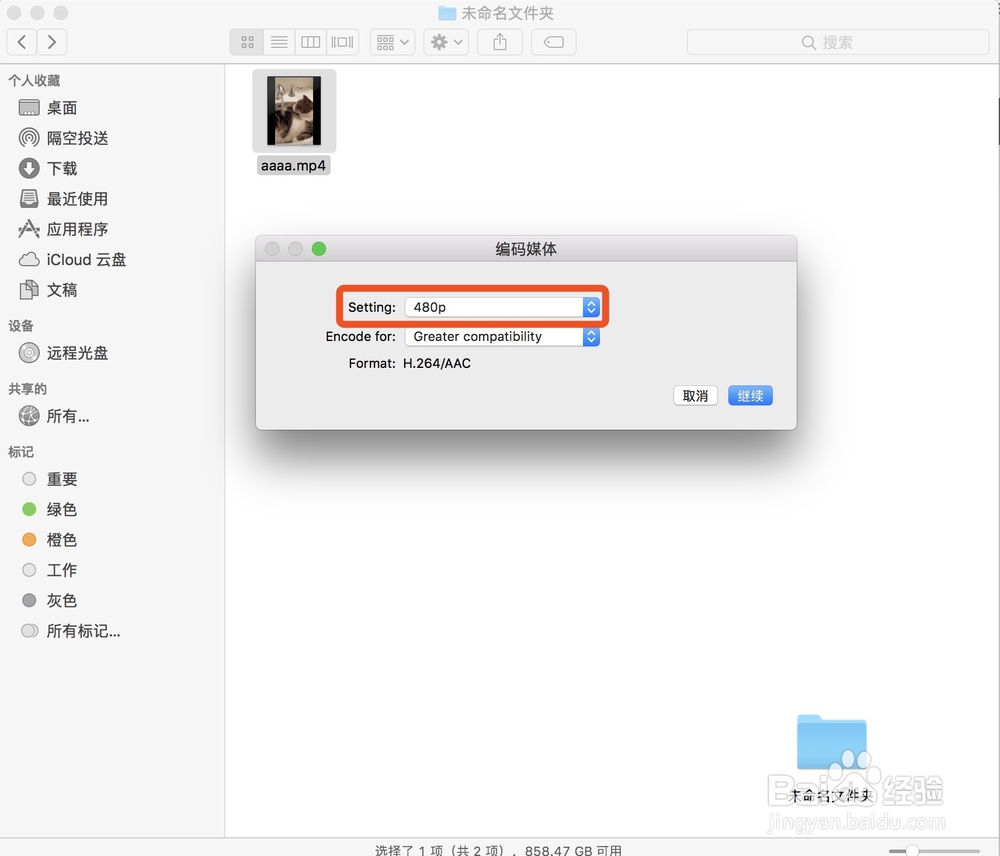Open the item arrangement menu
This screenshot has height=856, width=1000.
point(391,42)
